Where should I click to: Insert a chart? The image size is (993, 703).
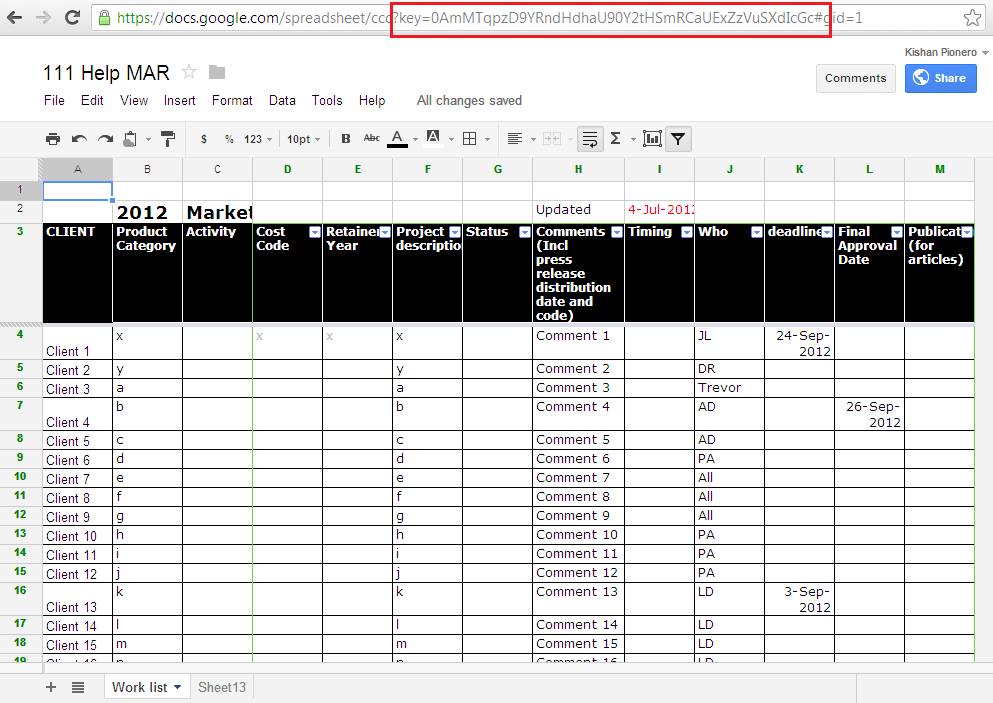tap(651, 139)
